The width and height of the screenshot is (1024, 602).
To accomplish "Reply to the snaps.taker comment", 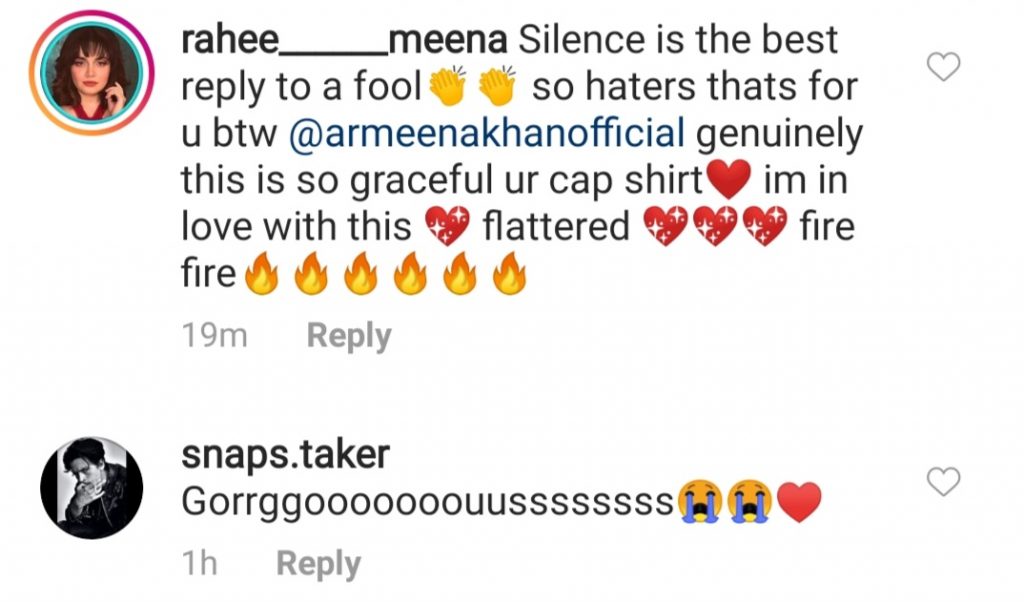I will (x=318, y=564).
